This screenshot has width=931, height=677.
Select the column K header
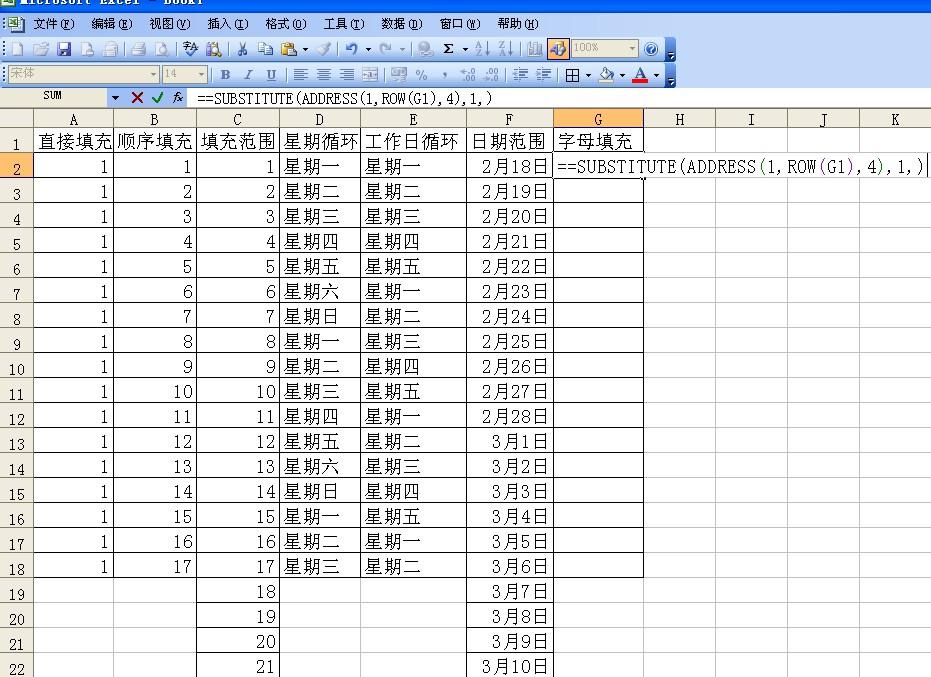click(x=895, y=119)
